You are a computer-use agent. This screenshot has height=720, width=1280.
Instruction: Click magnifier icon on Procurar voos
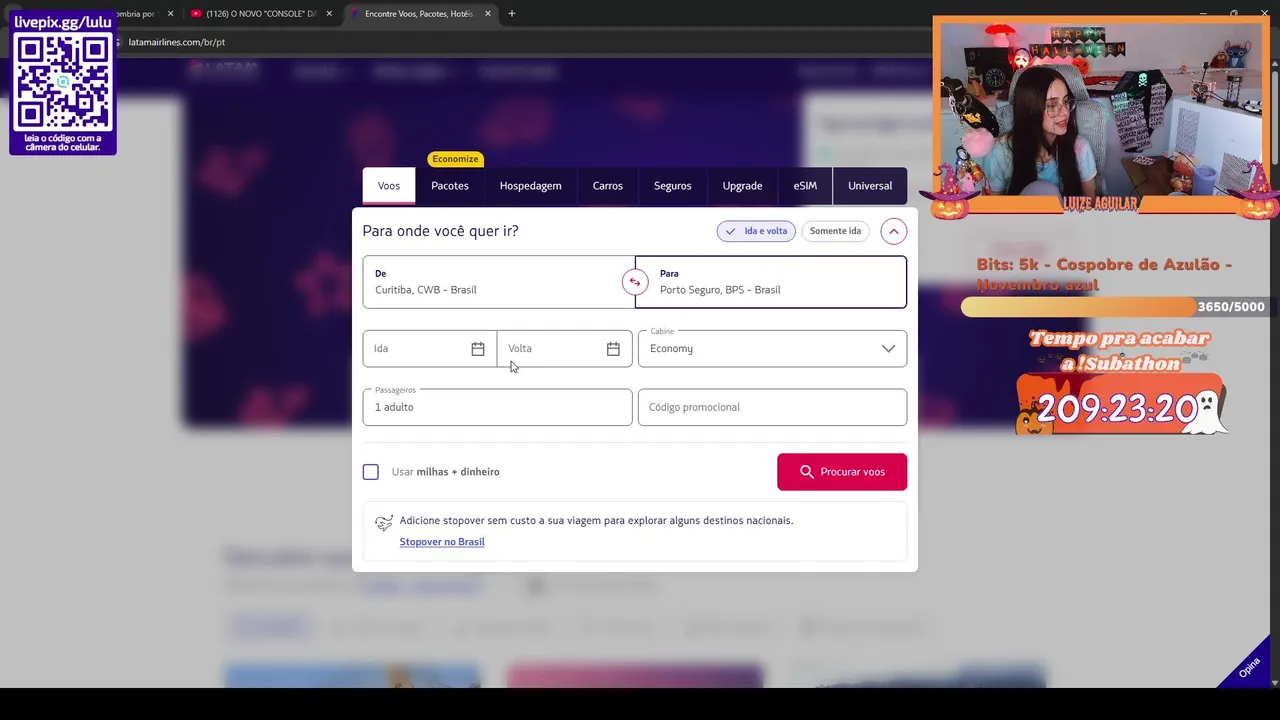tap(807, 472)
